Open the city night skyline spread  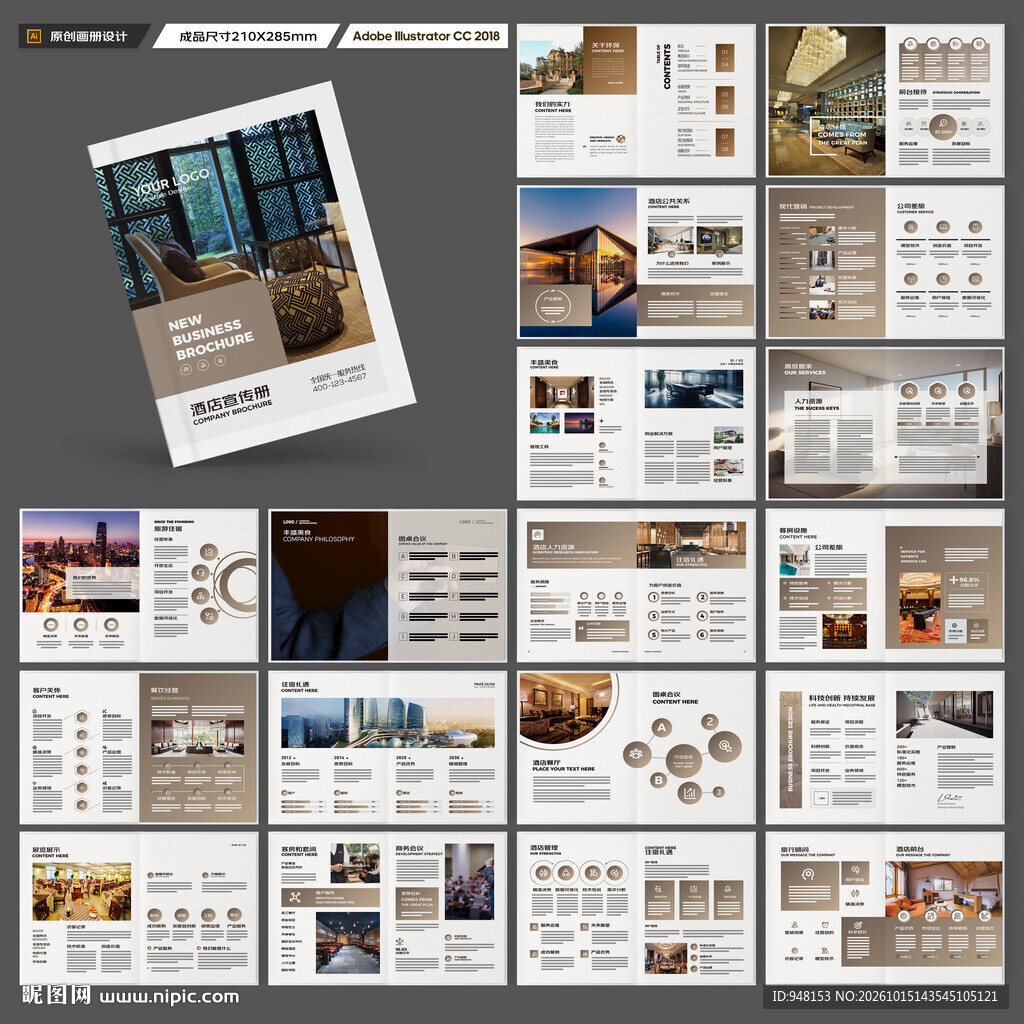click(139, 586)
